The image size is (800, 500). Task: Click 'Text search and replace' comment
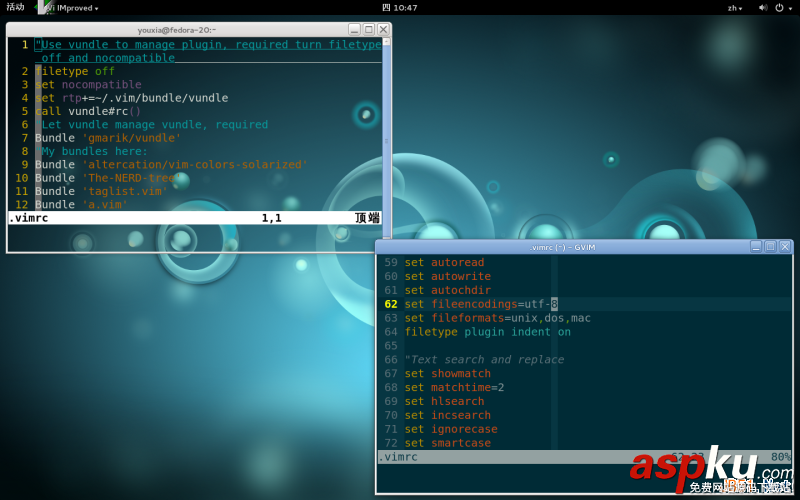coord(484,360)
